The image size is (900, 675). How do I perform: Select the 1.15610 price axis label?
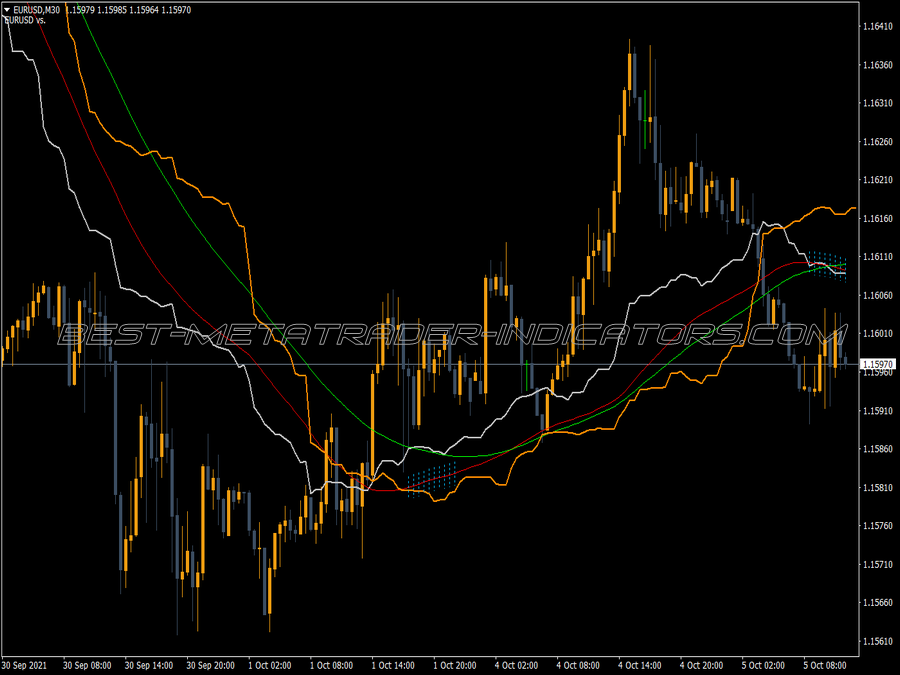878,641
